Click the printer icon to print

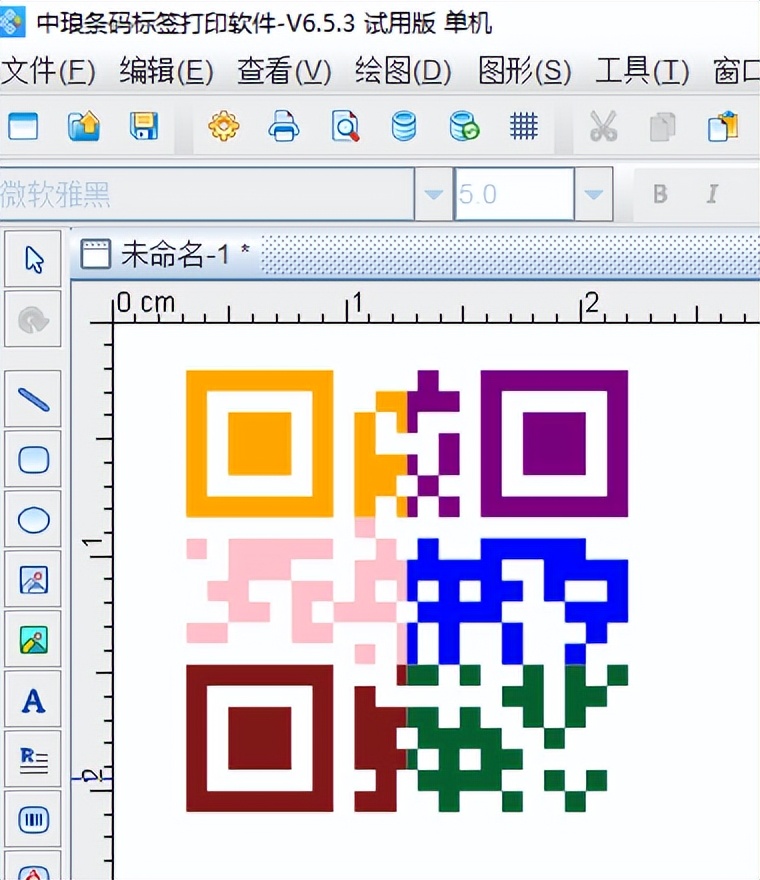[x=284, y=126]
